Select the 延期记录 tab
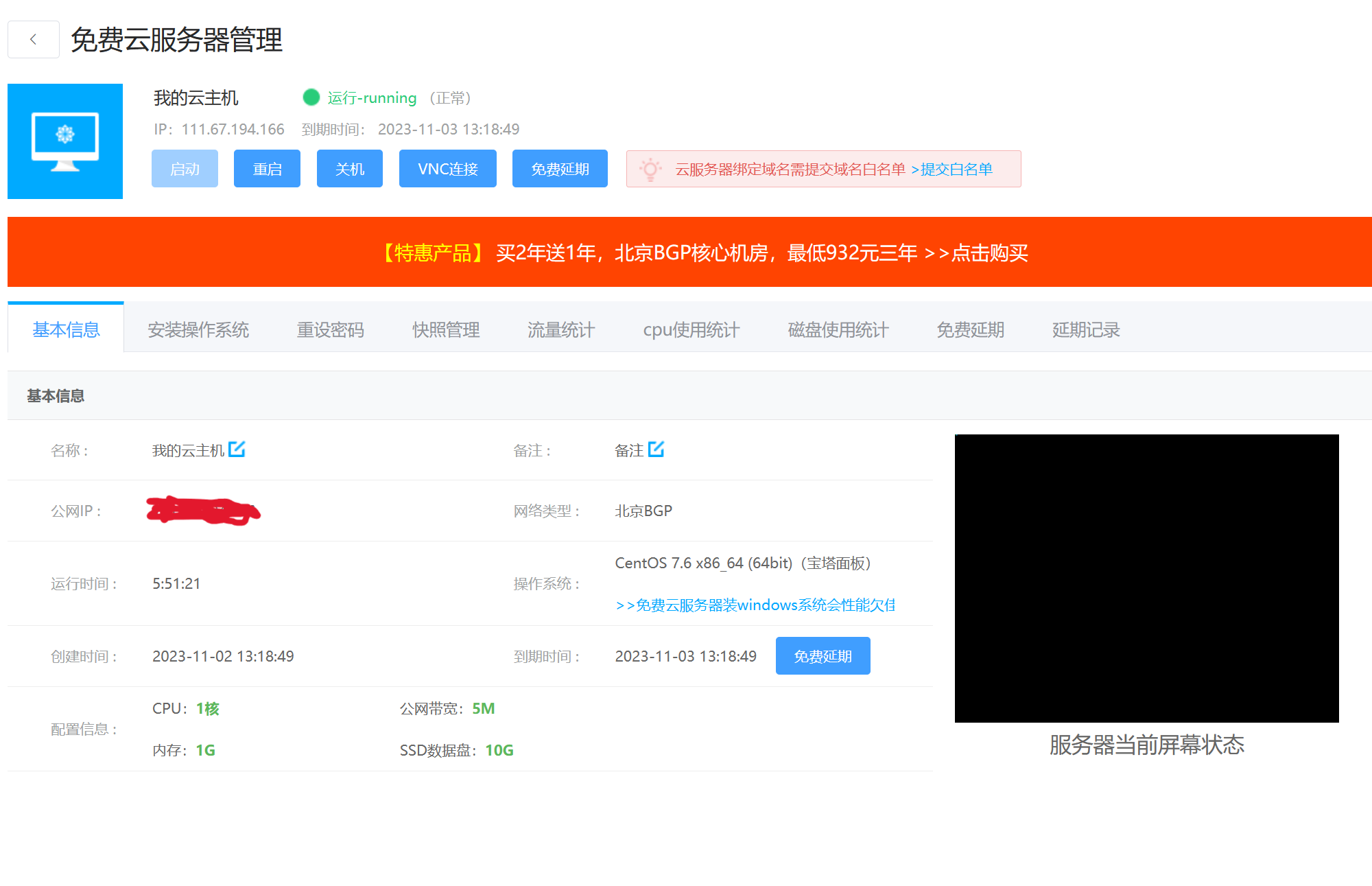The width and height of the screenshot is (1372, 886). pyautogui.click(x=1085, y=330)
